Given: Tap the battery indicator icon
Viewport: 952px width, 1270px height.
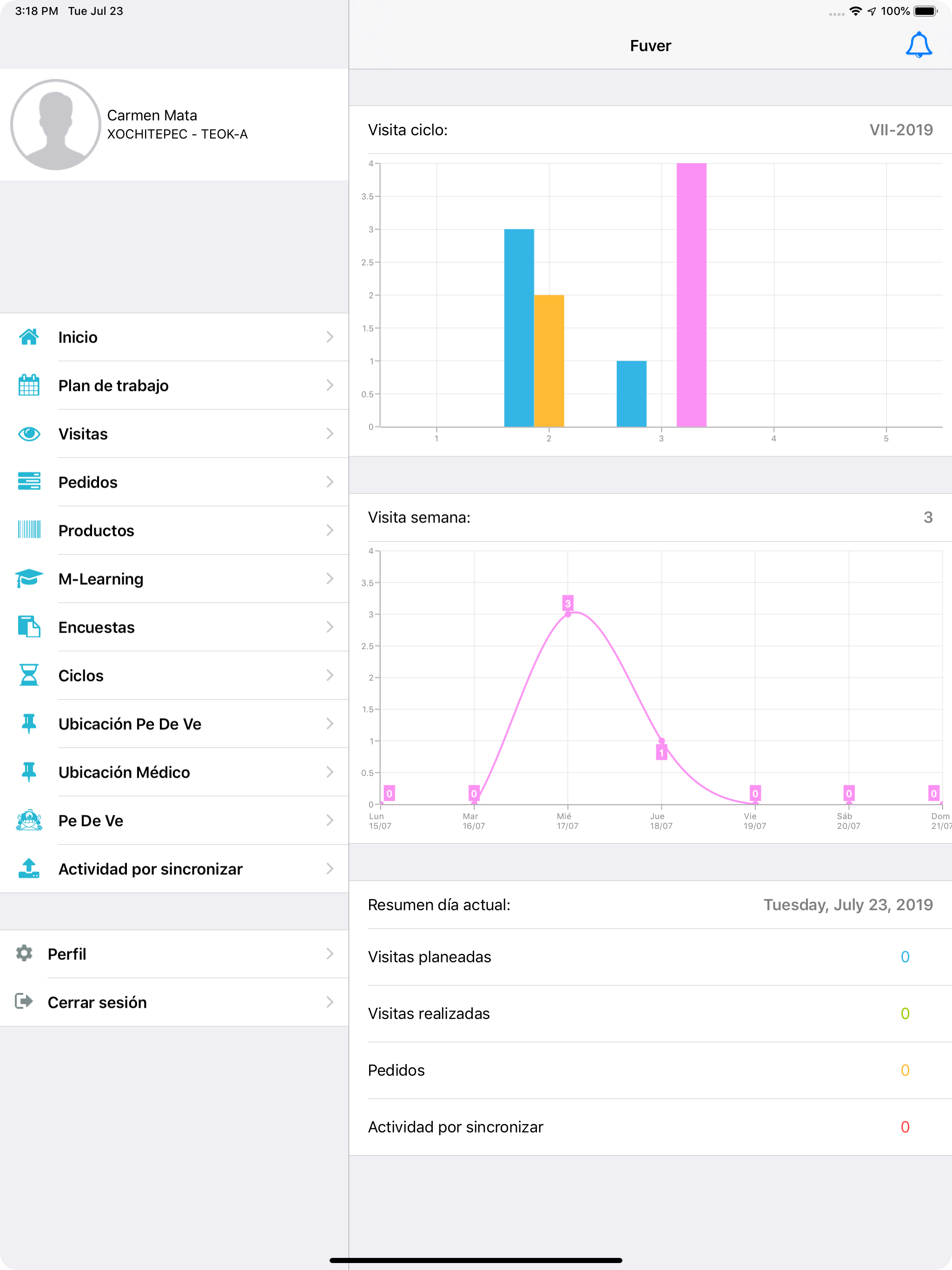Looking at the screenshot, I should (x=926, y=11).
